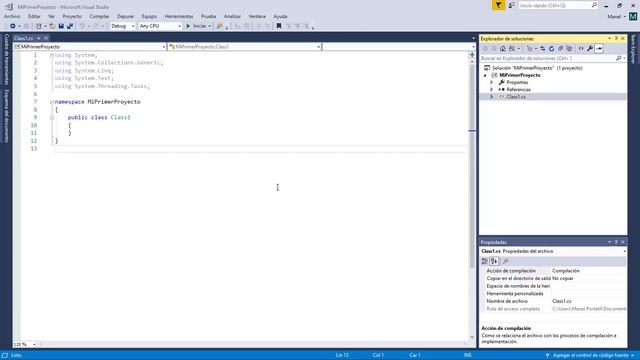Open the Archivo menu
The width and height of the screenshot is (640, 360).
click(12, 16)
